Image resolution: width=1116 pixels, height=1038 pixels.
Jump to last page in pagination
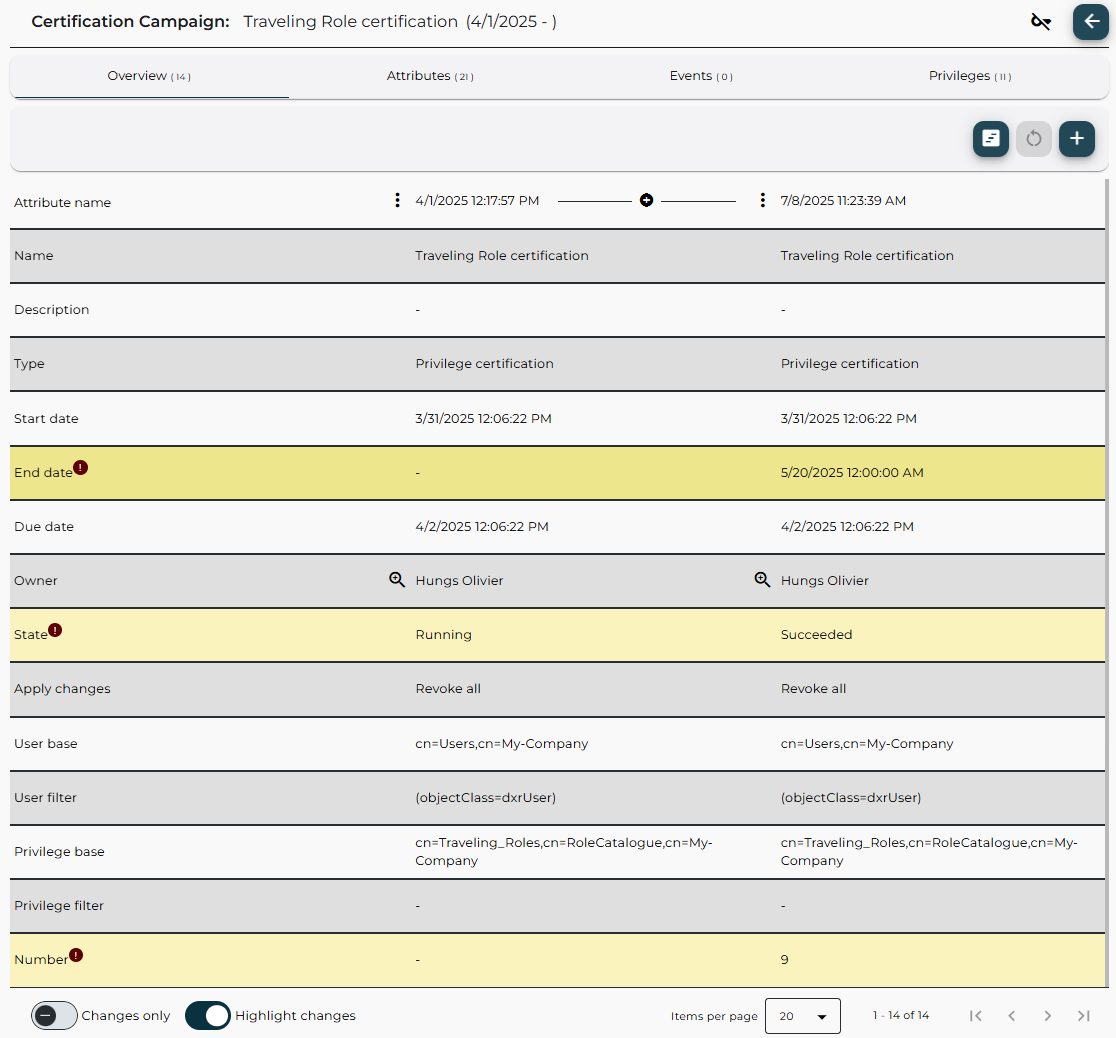[1083, 1016]
